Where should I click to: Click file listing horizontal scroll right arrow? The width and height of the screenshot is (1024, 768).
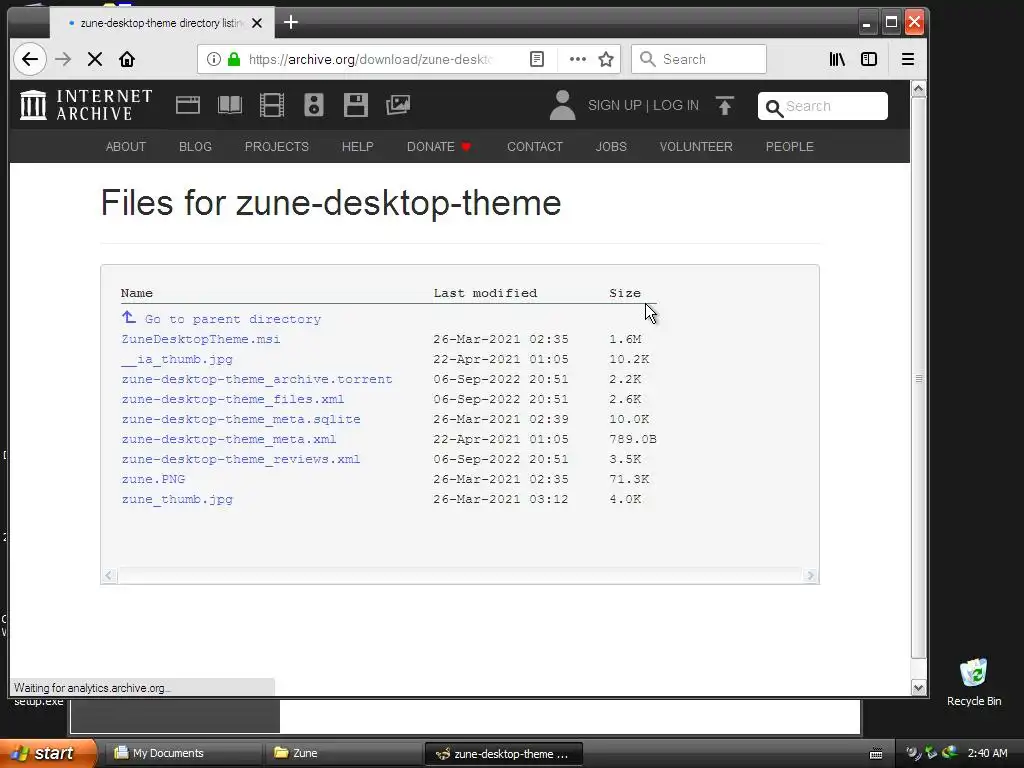(810, 575)
